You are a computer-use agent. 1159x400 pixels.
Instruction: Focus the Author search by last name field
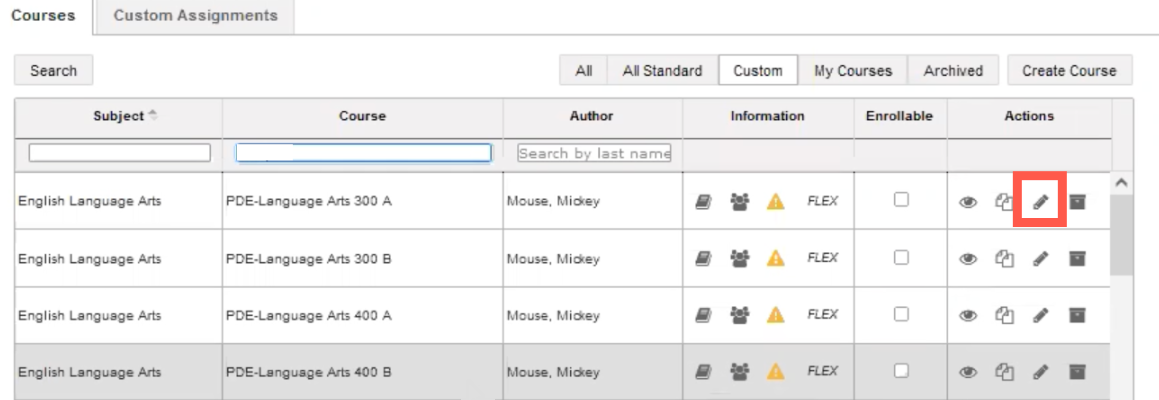point(594,153)
